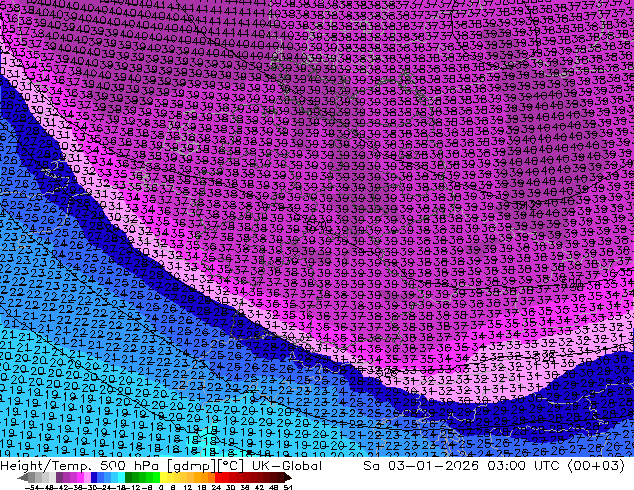Click the 'Sa 03-01-2025' date text
This screenshot has height=490, width=634.
(421, 466)
